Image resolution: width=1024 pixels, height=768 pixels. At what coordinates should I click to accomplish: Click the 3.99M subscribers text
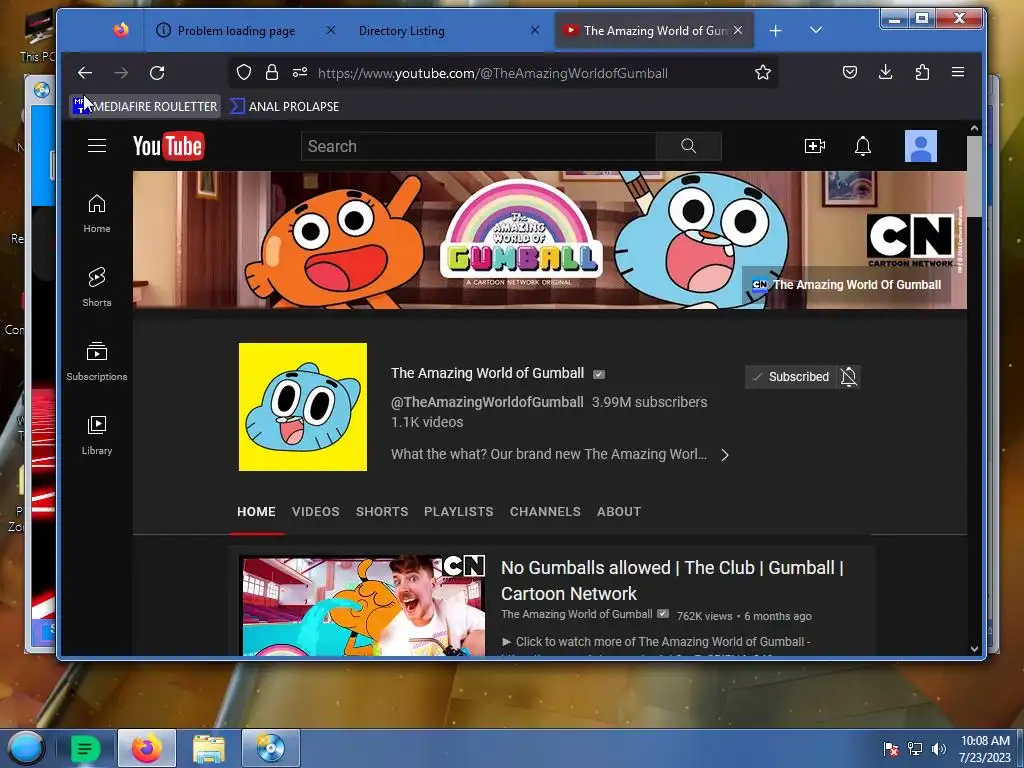pyautogui.click(x=649, y=402)
